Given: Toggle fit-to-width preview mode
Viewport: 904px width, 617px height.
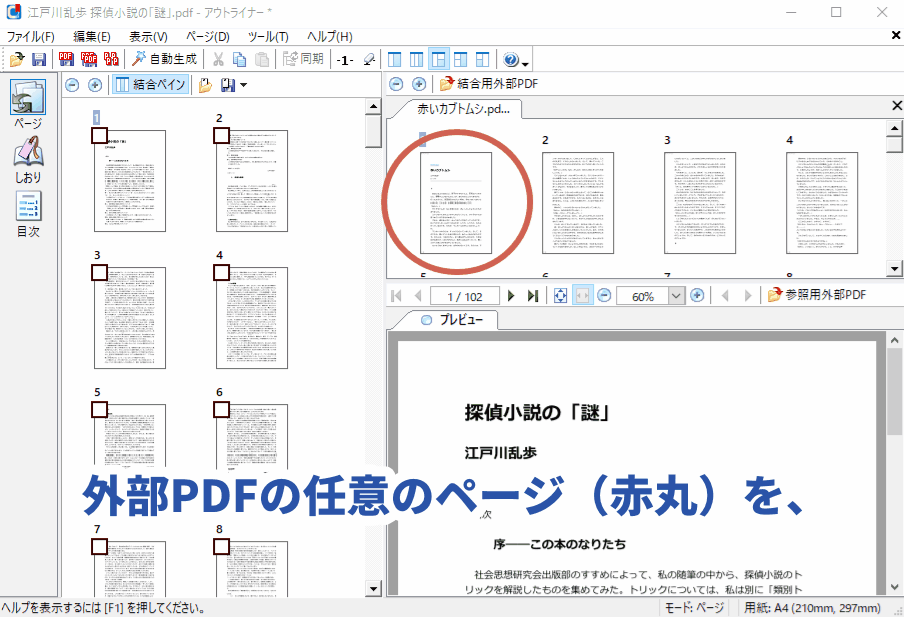Looking at the screenshot, I should click(582, 295).
